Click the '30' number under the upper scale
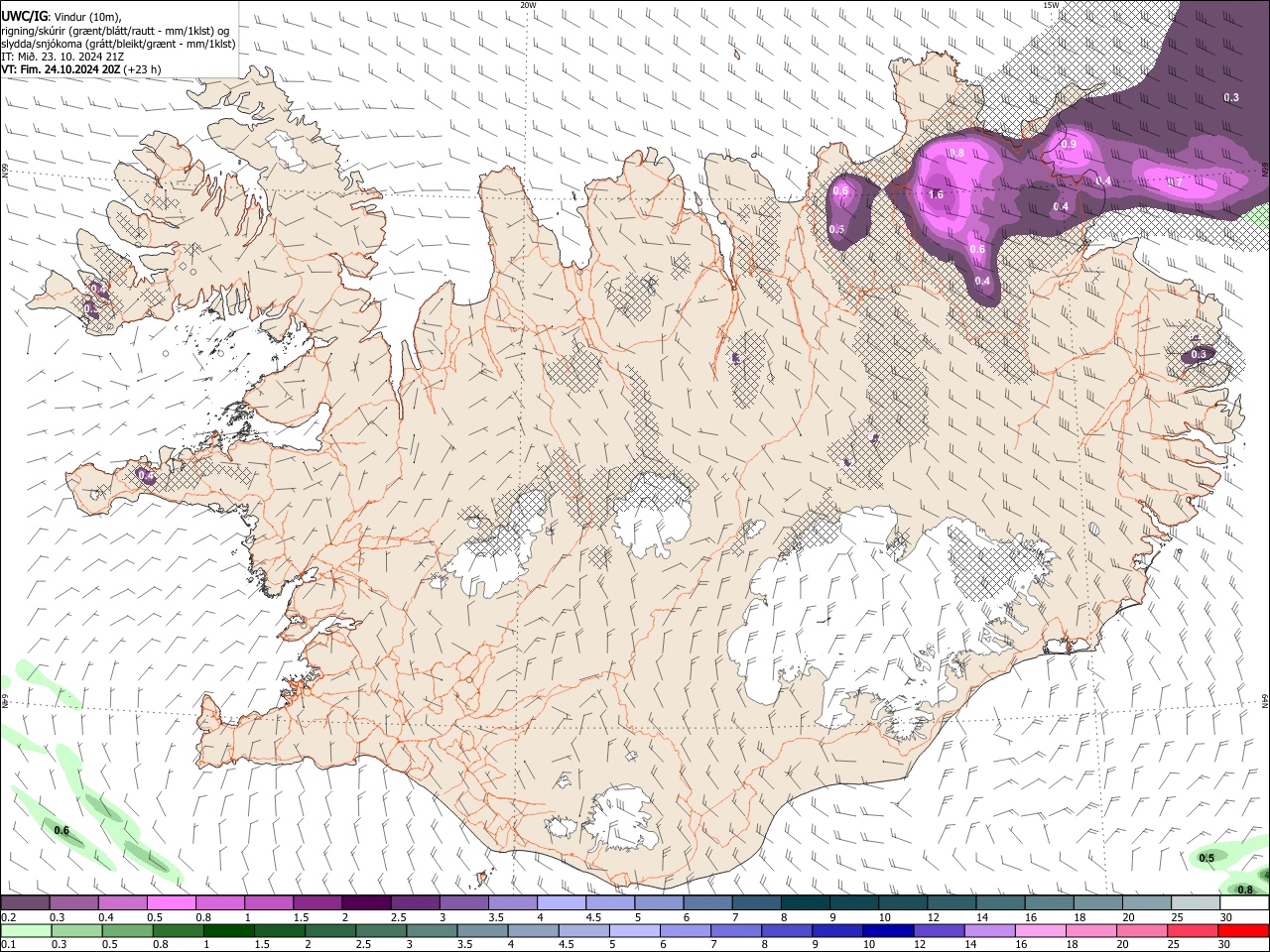The width and height of the screenshot is (1270, 952). 1225,917
